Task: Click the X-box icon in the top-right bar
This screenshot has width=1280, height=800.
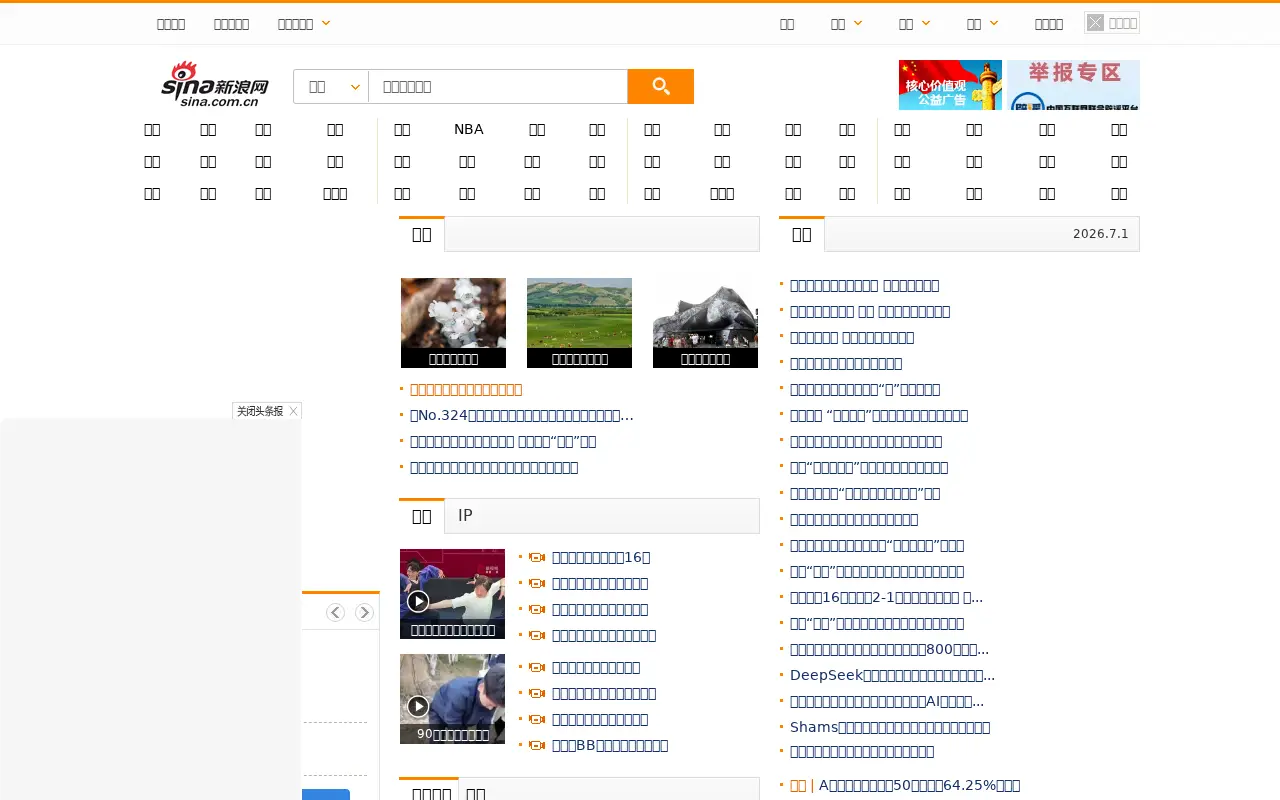Action: [x=1096, y=23]
